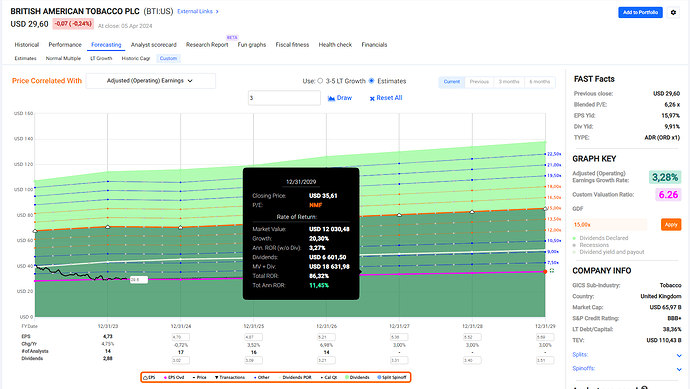
Task: Toggle Dividends Declared option
Action: [x=600, y=238]
